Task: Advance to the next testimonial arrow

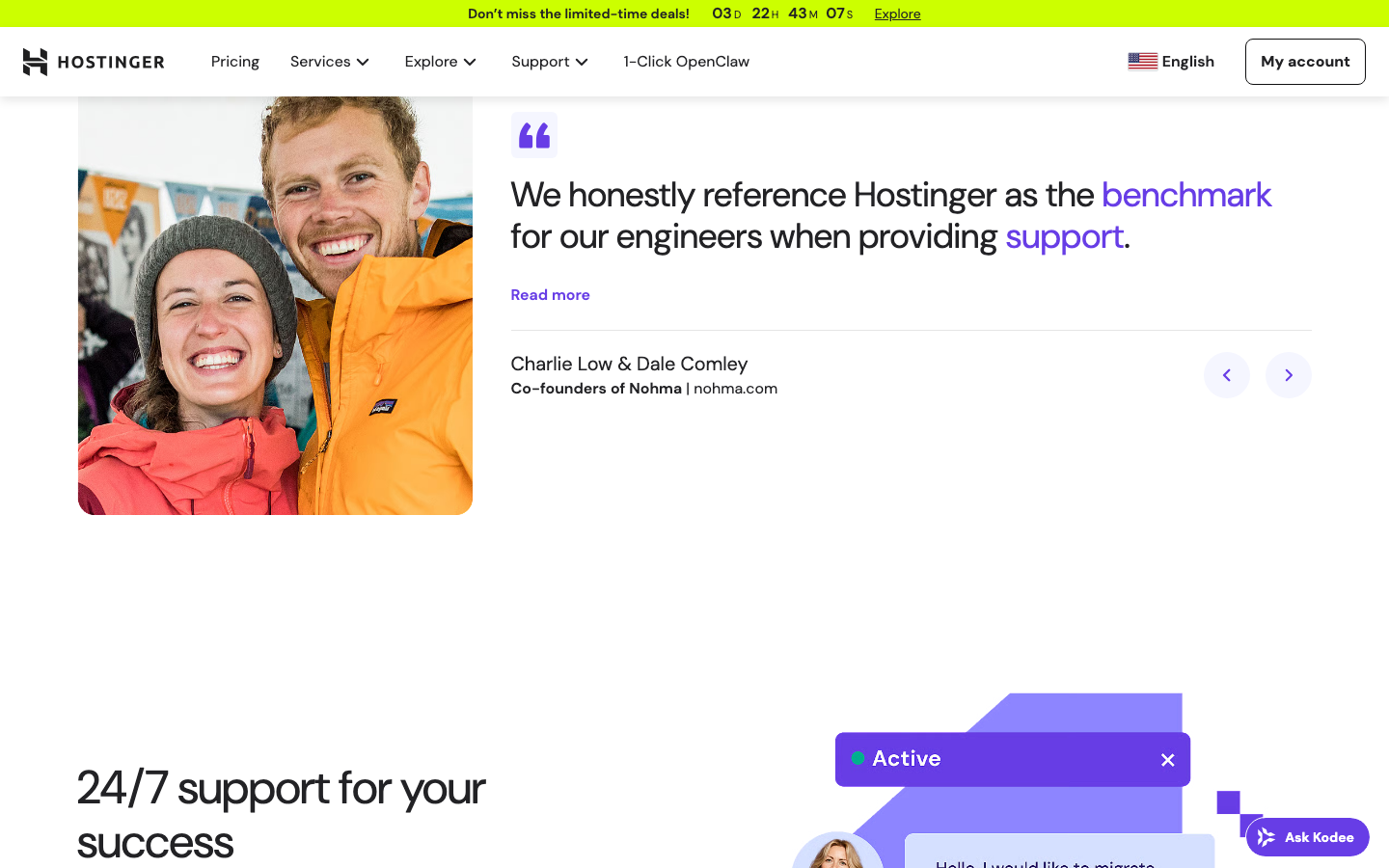Action: coord(1288,374)
